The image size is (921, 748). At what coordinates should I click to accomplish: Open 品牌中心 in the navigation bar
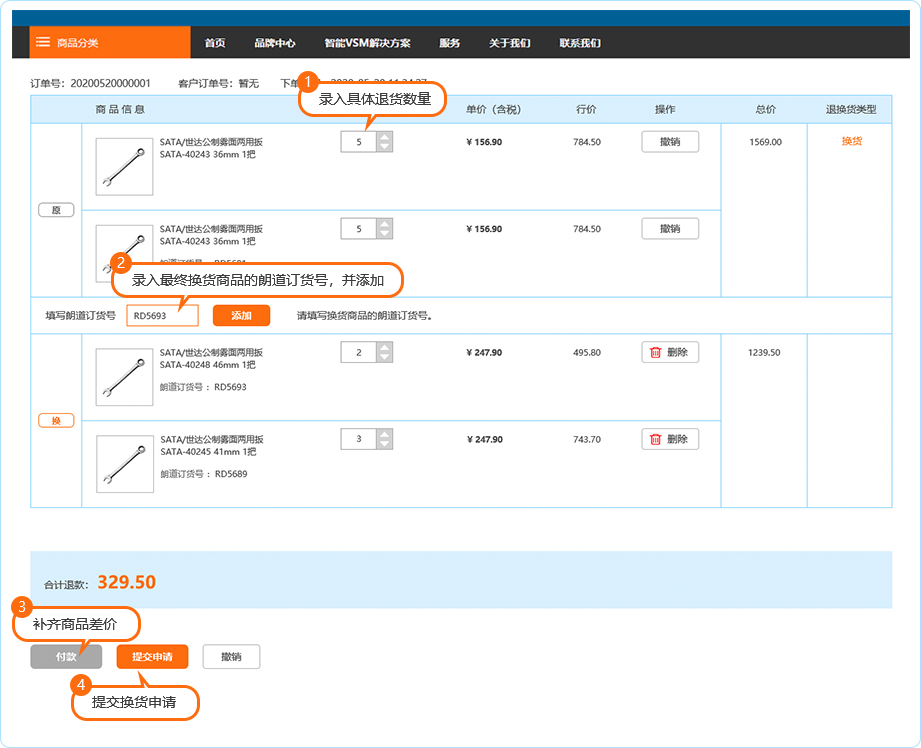(275, 43)
